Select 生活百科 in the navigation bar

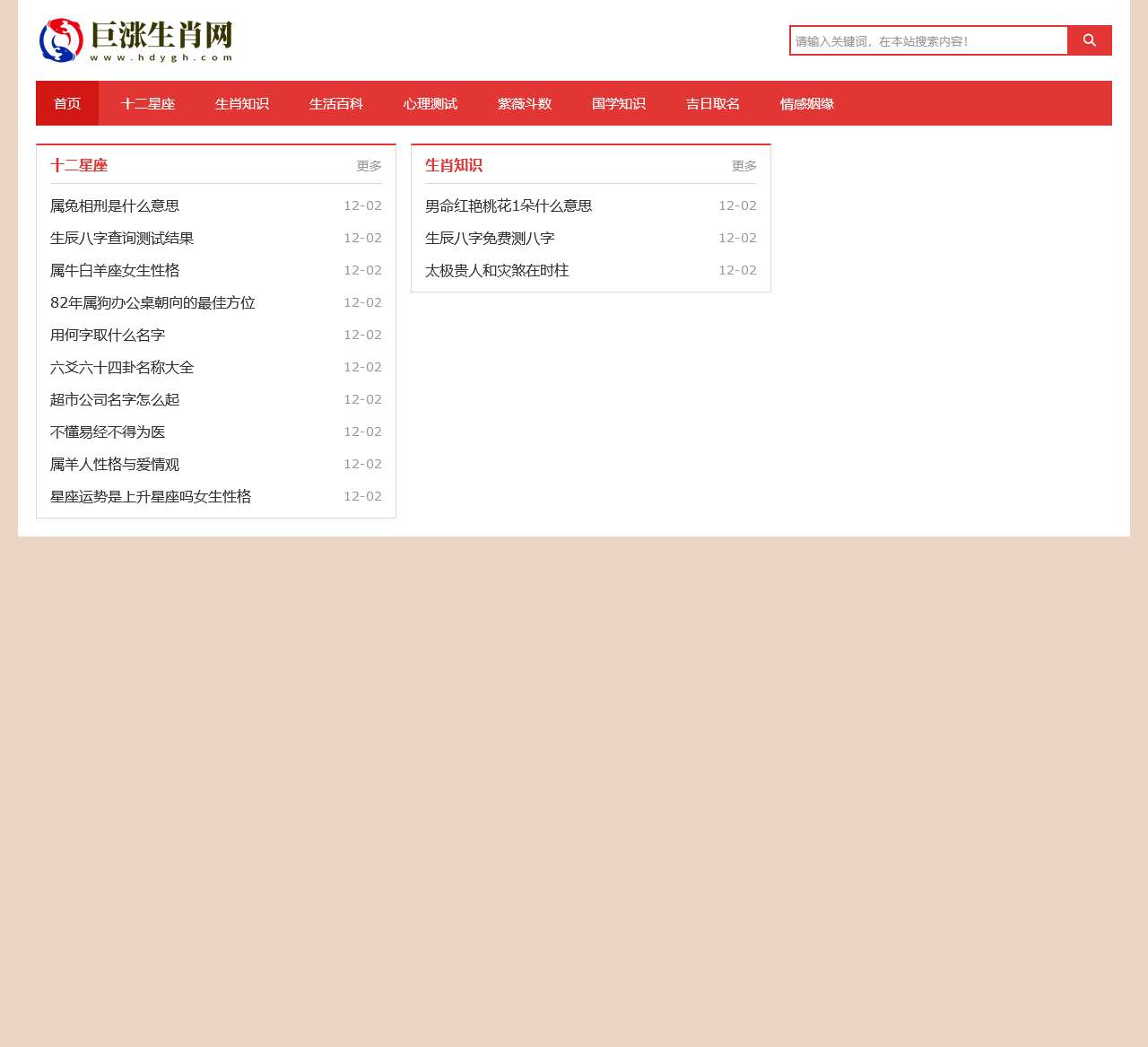tap(336, 103)
